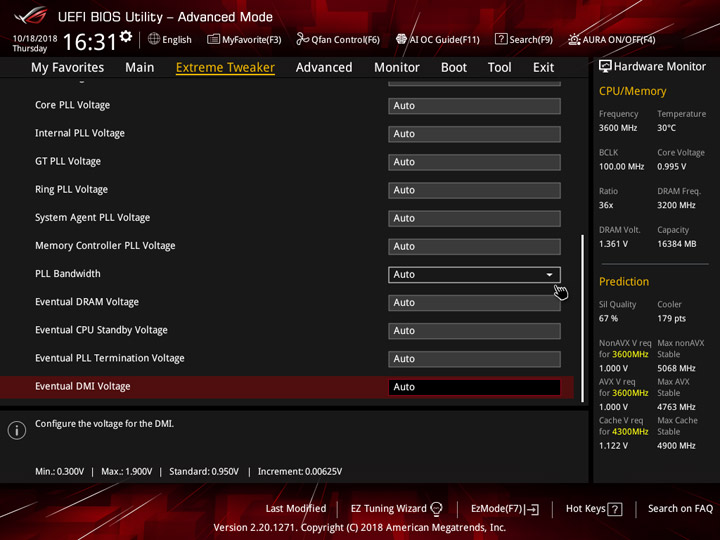Click the info icon in help area
This screenshot has height=540, width=720.
tap(17, 430)
